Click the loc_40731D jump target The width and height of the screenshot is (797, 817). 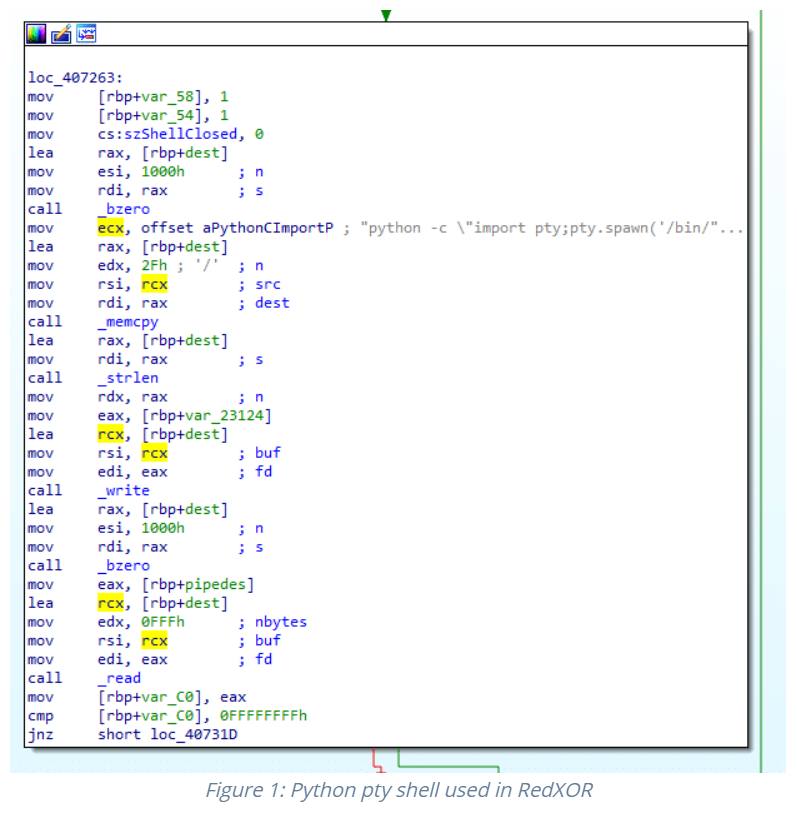coord(194,734)
